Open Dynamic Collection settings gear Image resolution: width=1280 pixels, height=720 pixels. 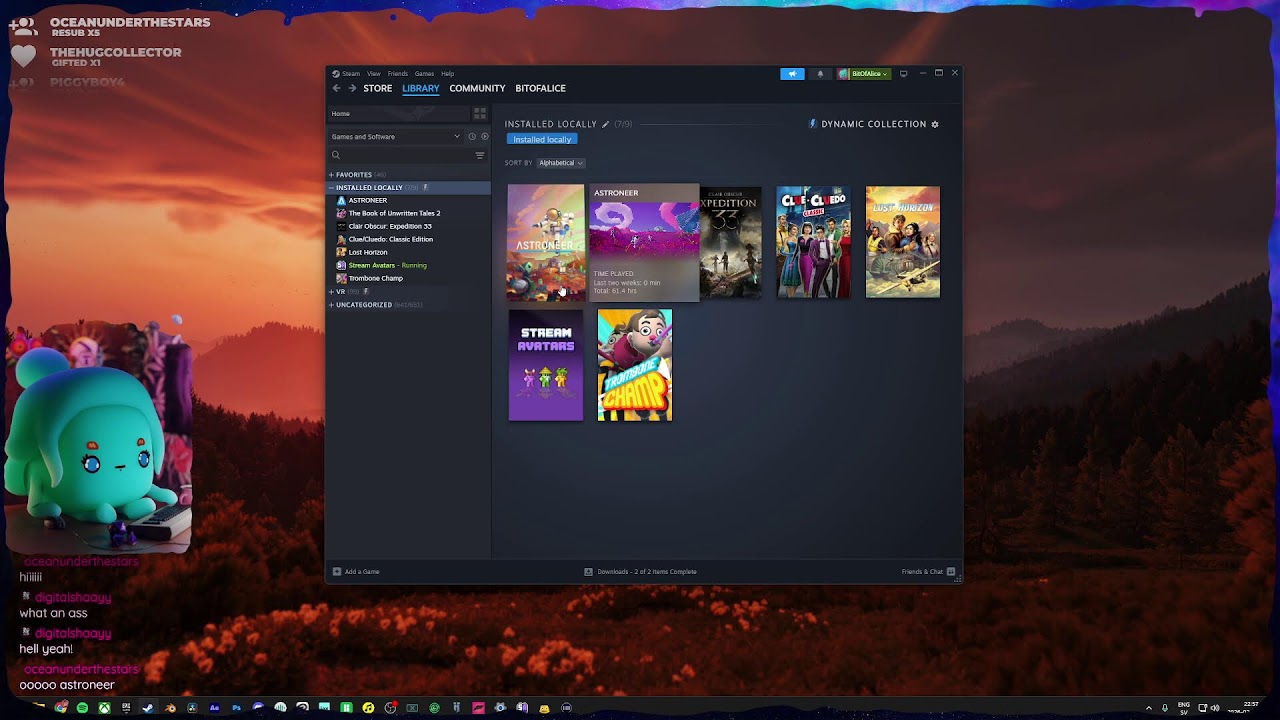935,124
